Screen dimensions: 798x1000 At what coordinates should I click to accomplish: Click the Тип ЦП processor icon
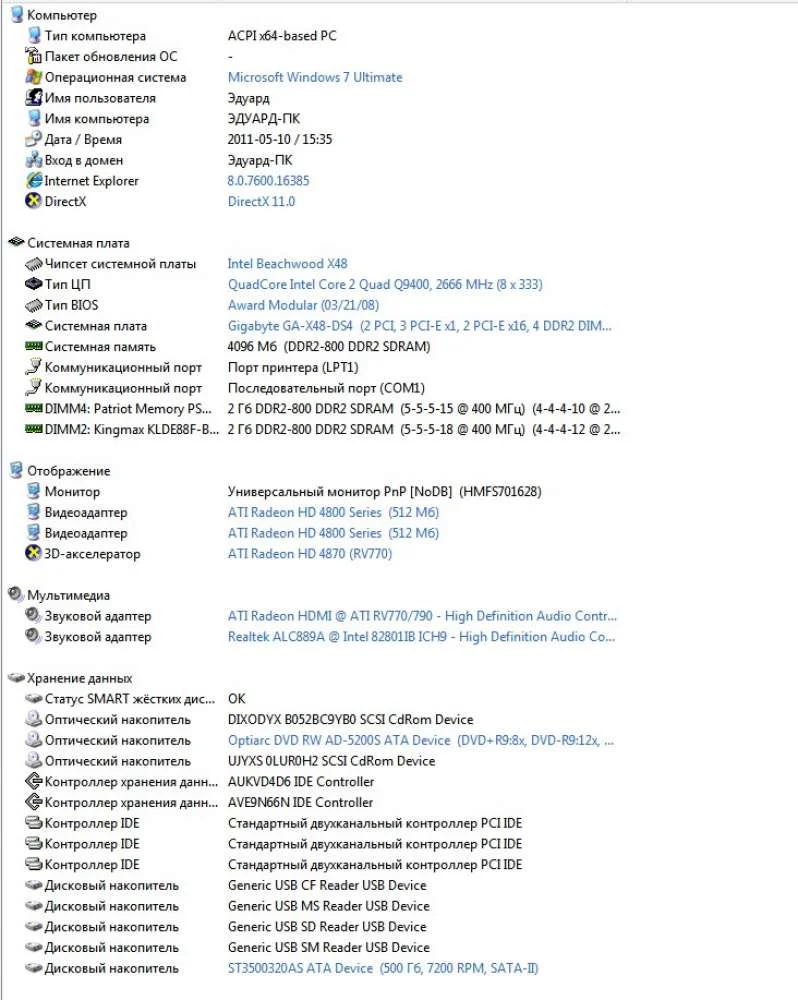pos(34,284)
